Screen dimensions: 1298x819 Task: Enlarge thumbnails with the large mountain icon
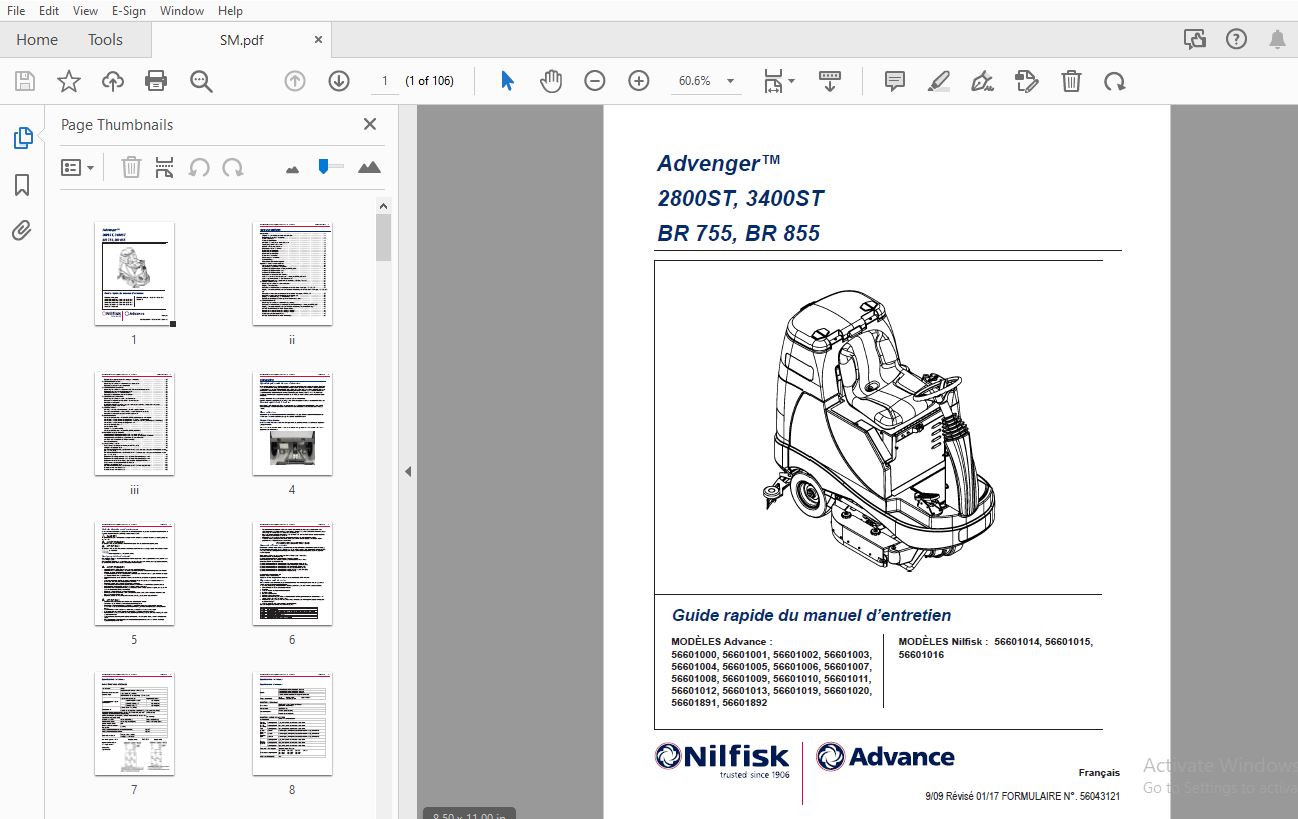pyautogui.click(x=369, y=167)
